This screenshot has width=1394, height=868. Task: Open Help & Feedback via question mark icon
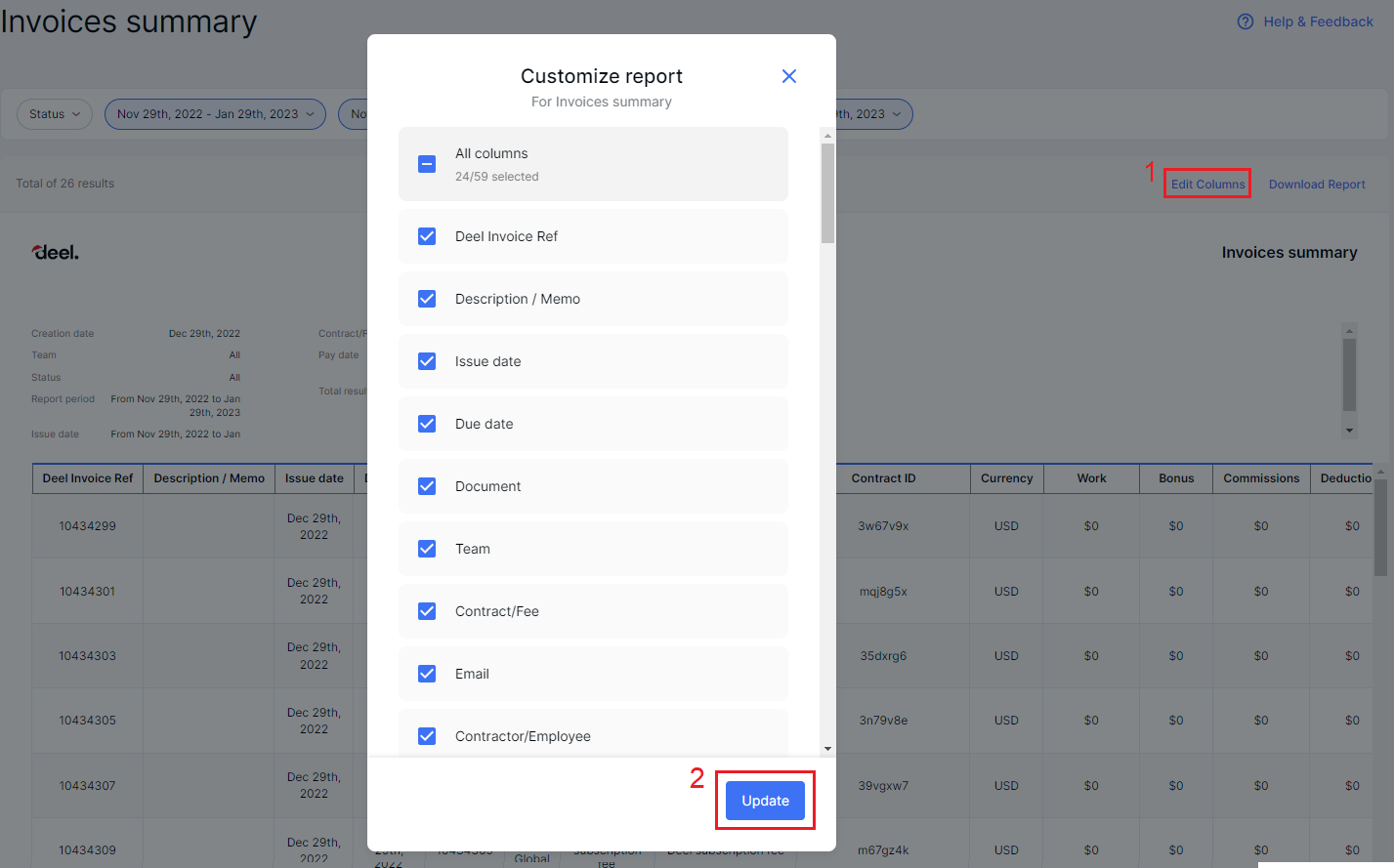(x=1246, y=21)
